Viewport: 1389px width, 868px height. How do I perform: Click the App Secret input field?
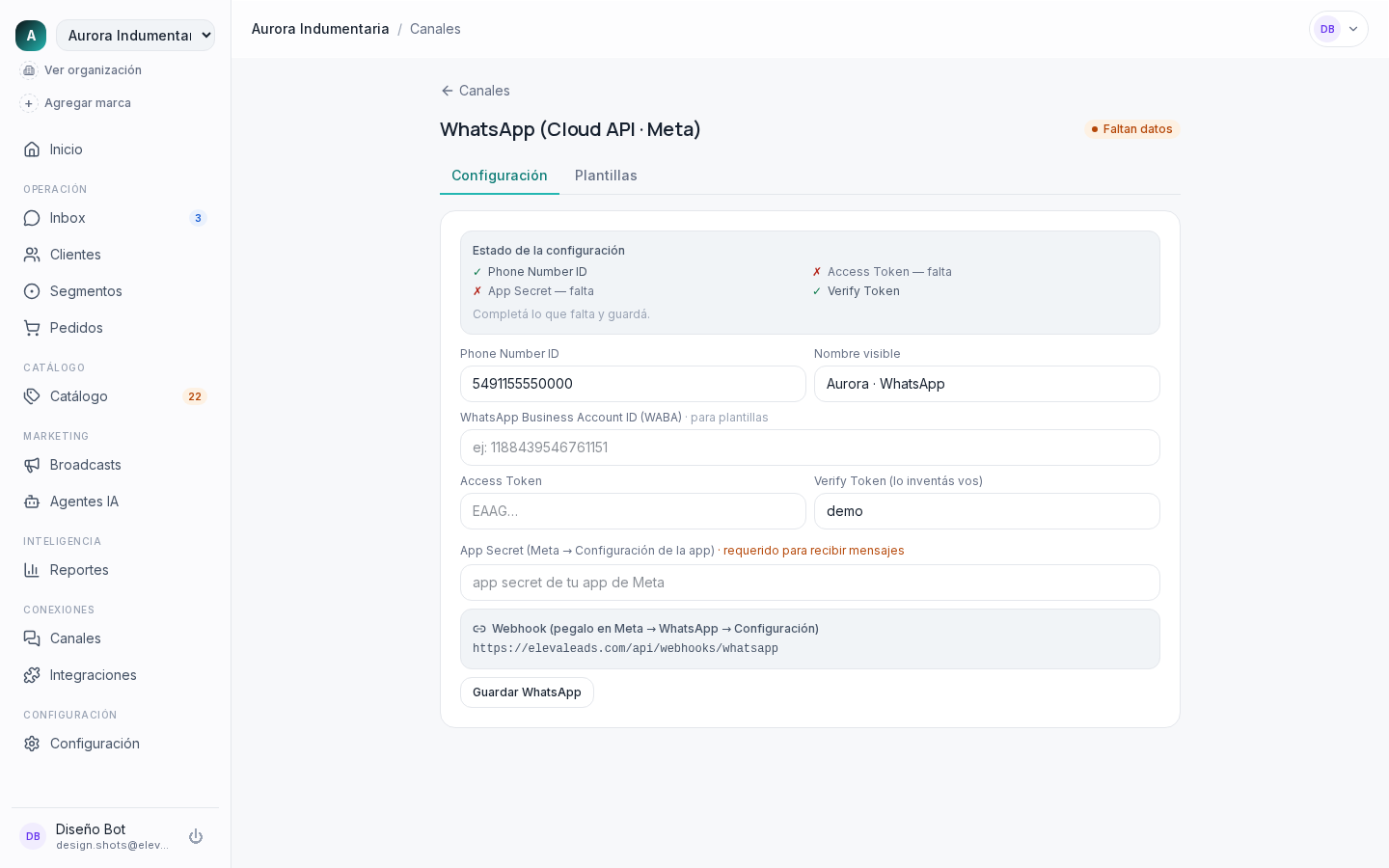tap(810, 583)
